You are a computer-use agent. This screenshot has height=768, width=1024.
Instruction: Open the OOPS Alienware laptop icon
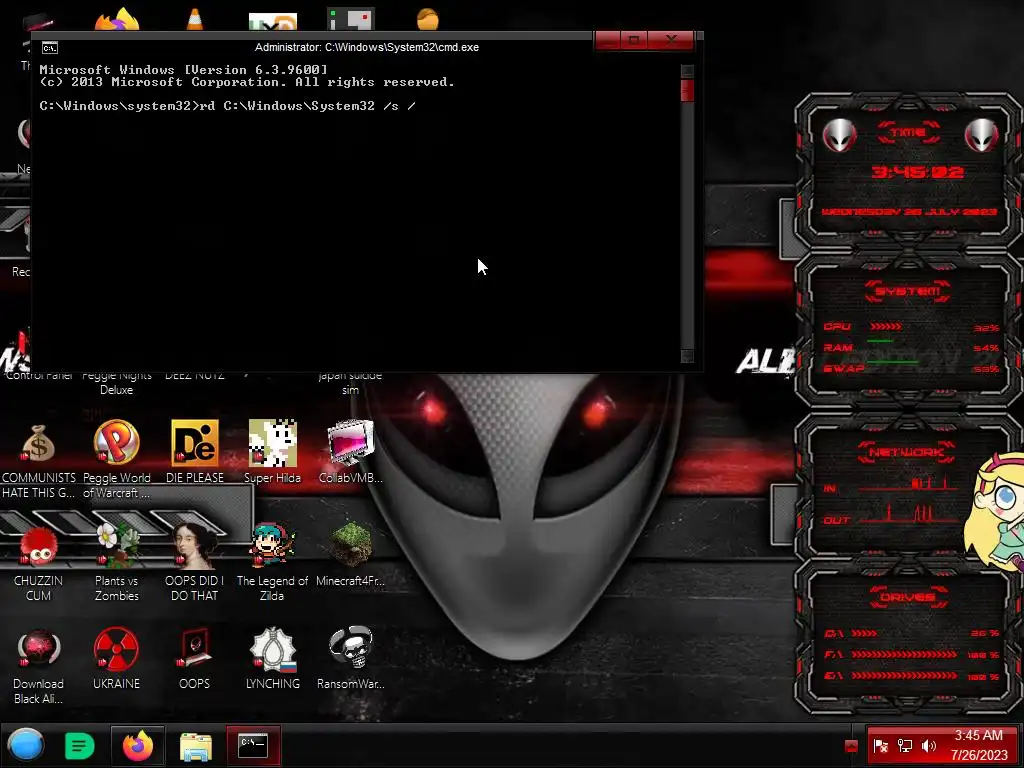click(195, 659)
